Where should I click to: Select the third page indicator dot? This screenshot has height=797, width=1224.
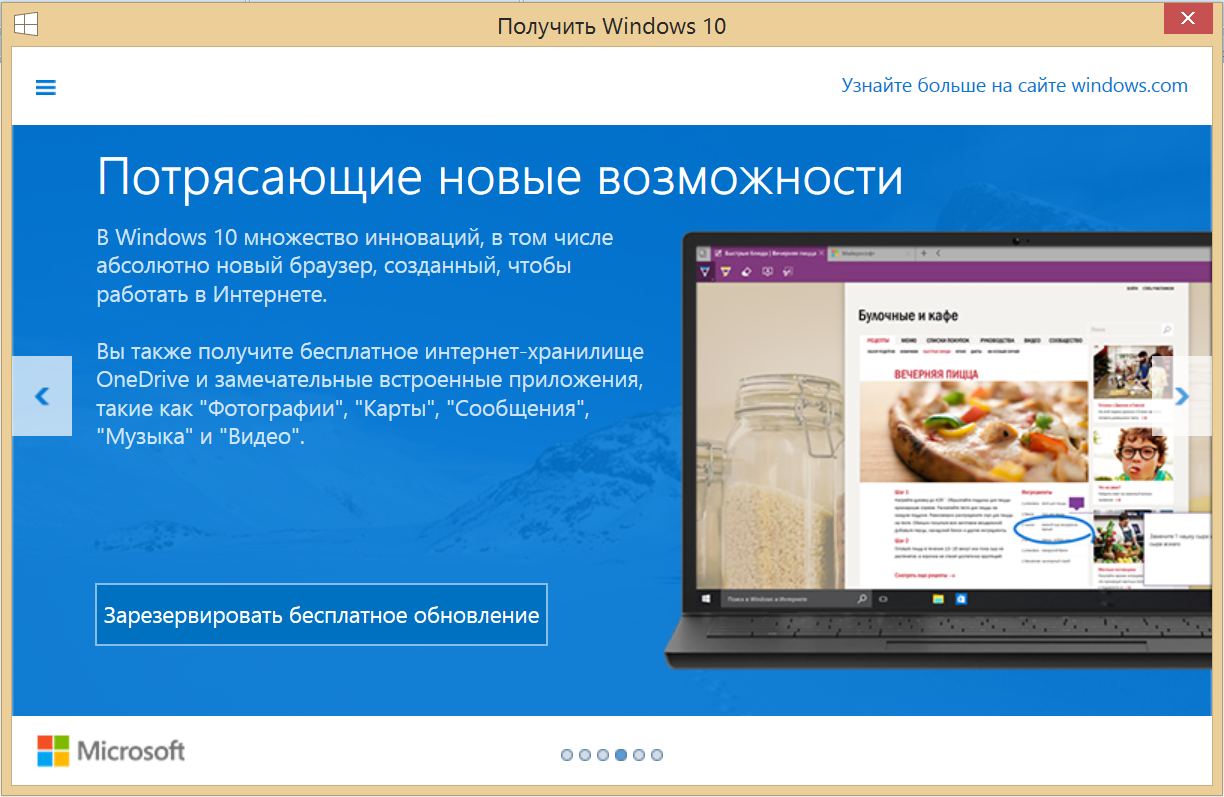603,755
